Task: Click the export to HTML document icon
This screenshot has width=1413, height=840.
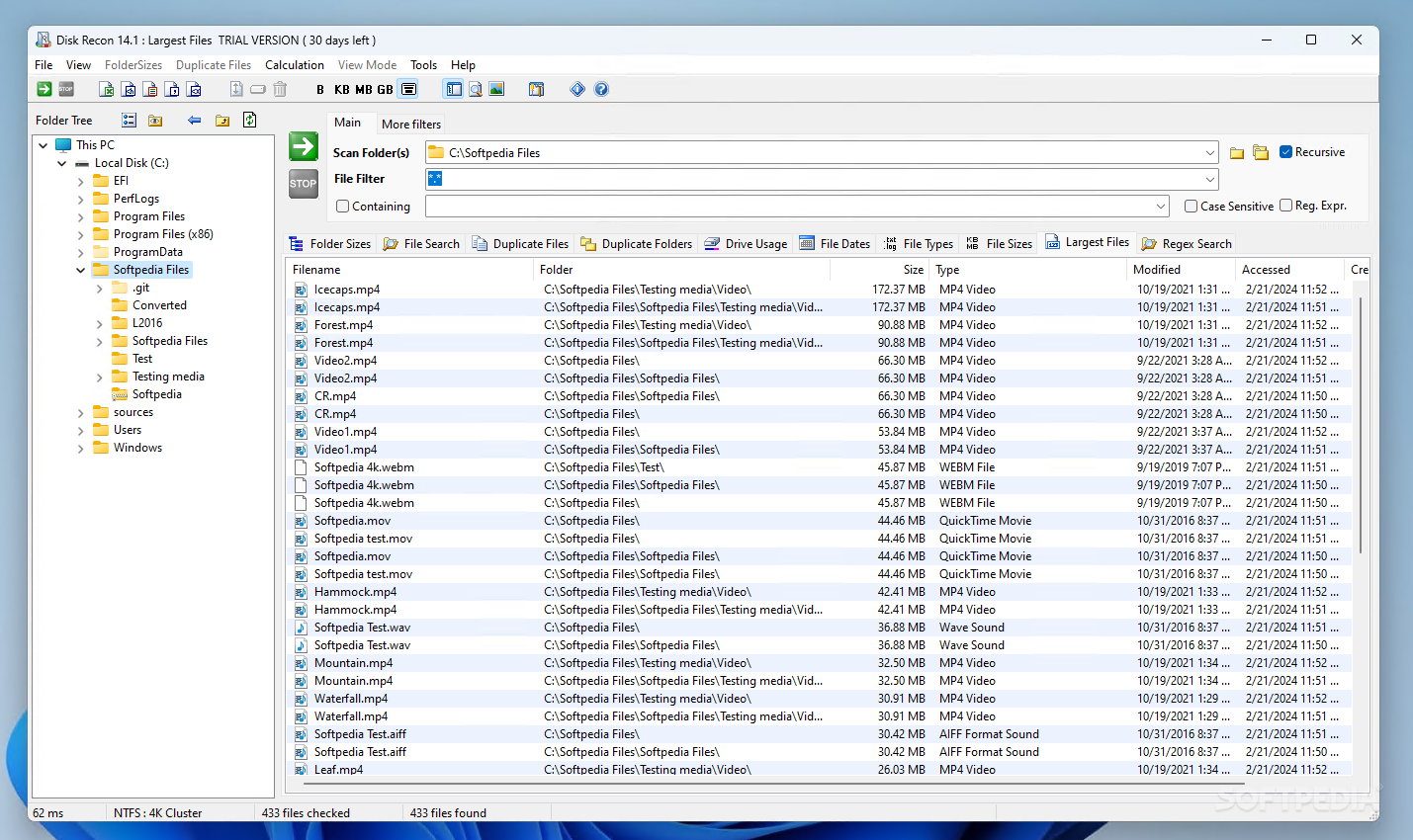Action: click(x=129, y=89)
